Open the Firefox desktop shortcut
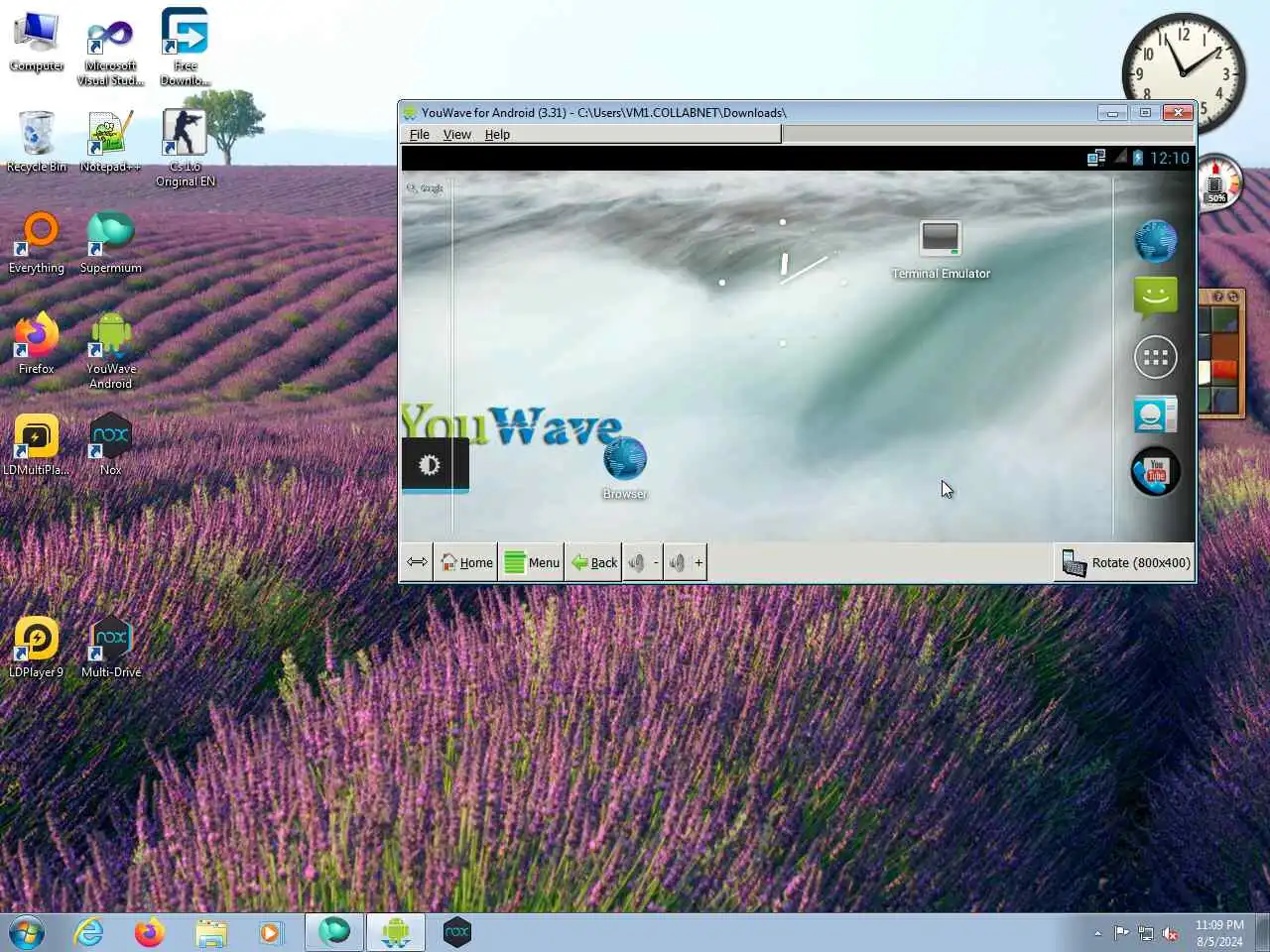The height and width of the screenshot is (952, 1270). (37, 344)
